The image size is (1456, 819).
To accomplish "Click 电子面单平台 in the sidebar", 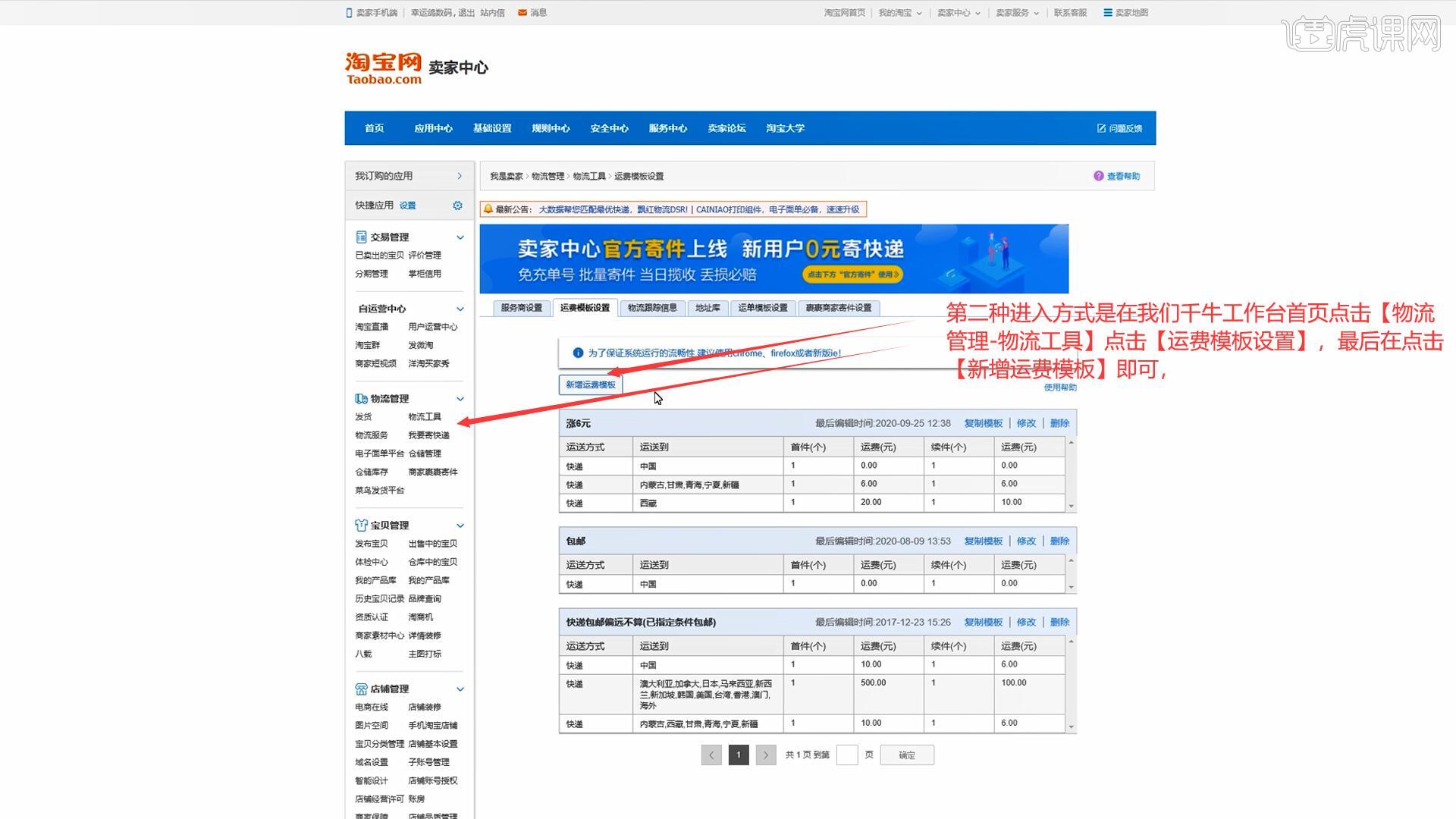I will coord(379,453).
